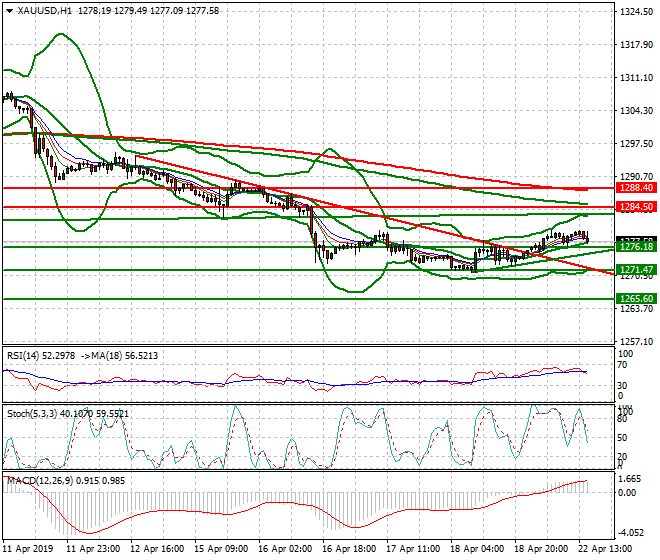
Task: Click the 1317.90 price scale value
Action: 636,45
